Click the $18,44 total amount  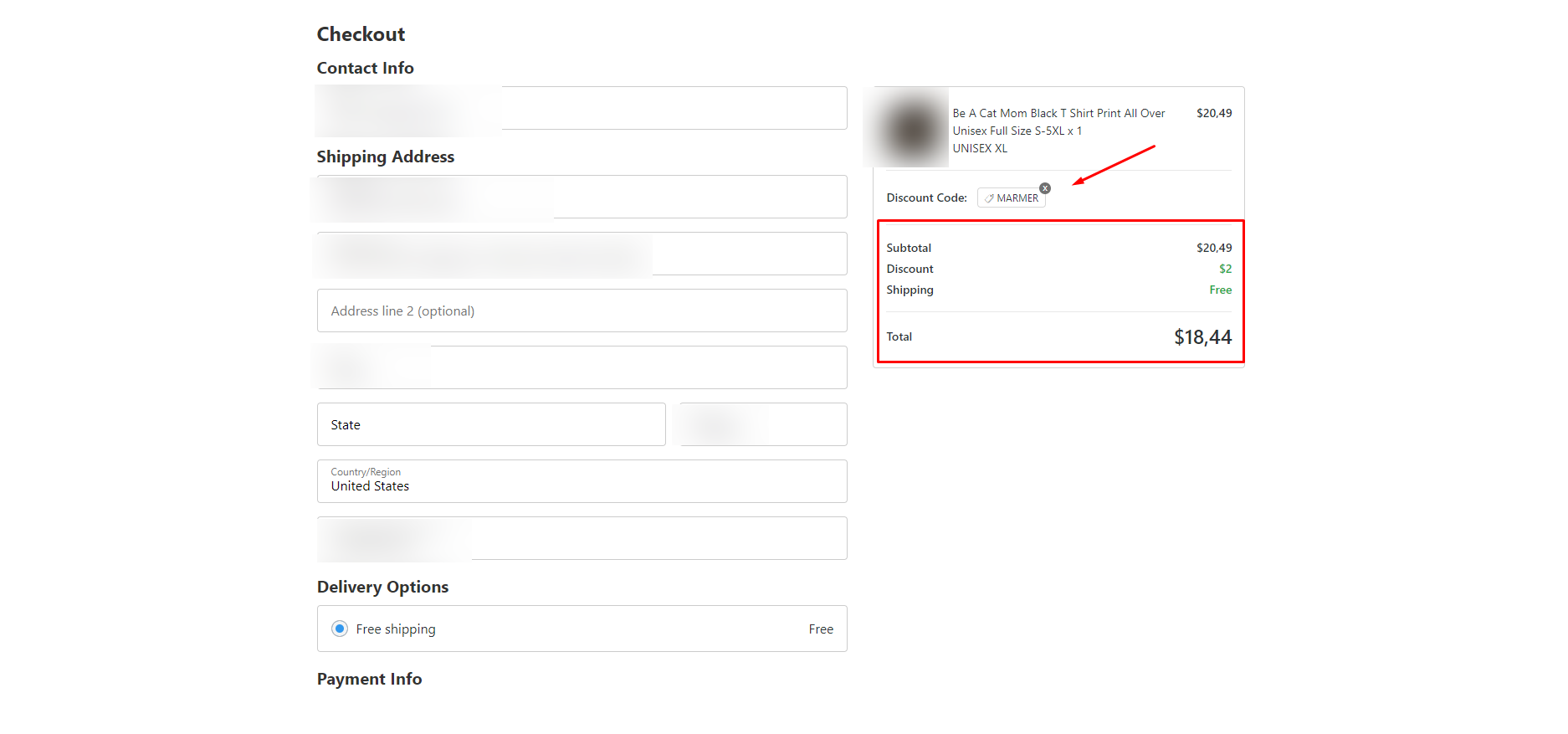tap(1202, 337)
